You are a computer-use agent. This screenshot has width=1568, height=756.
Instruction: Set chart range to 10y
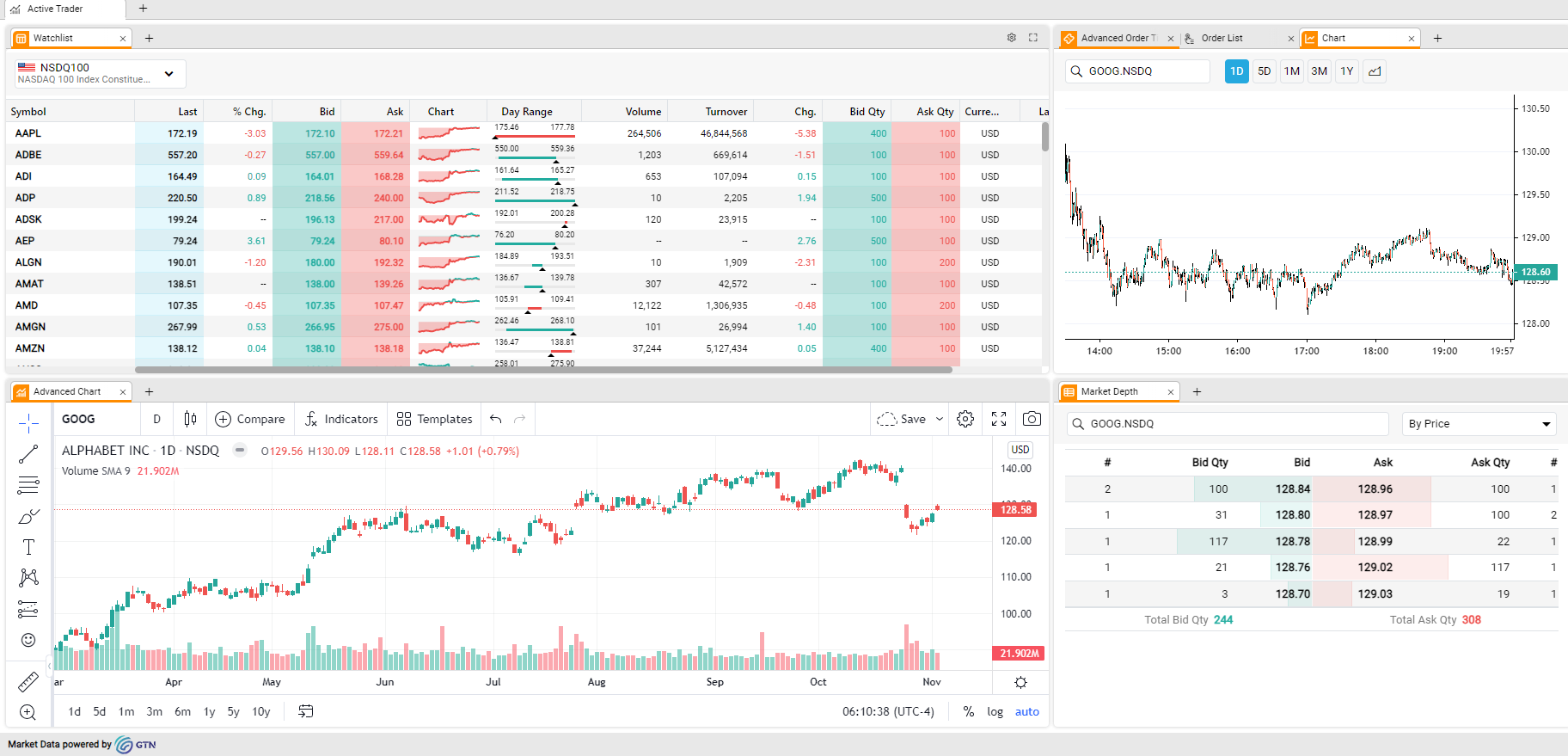point(261,711)
